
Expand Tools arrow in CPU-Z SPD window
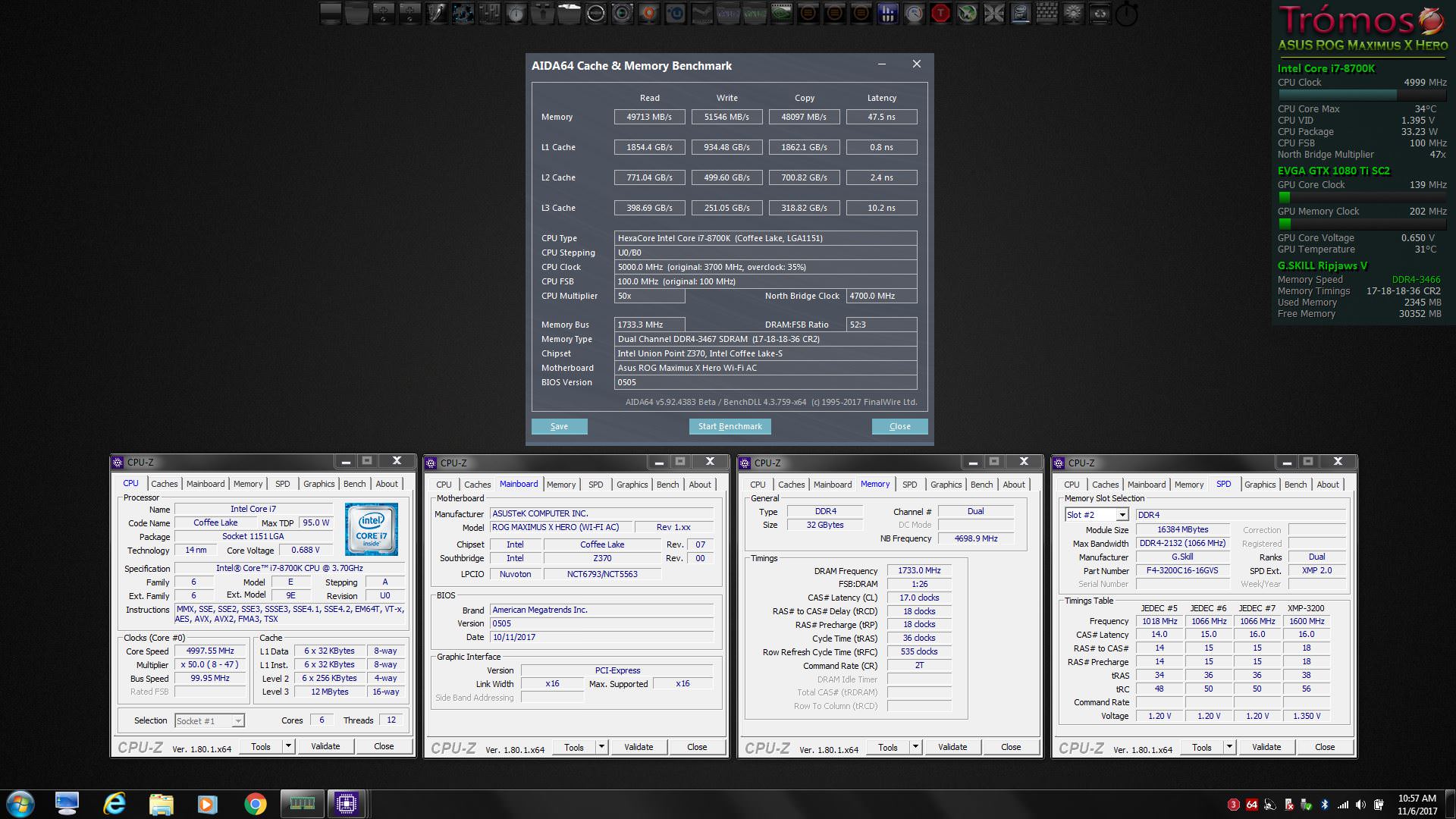point(1229,747)
